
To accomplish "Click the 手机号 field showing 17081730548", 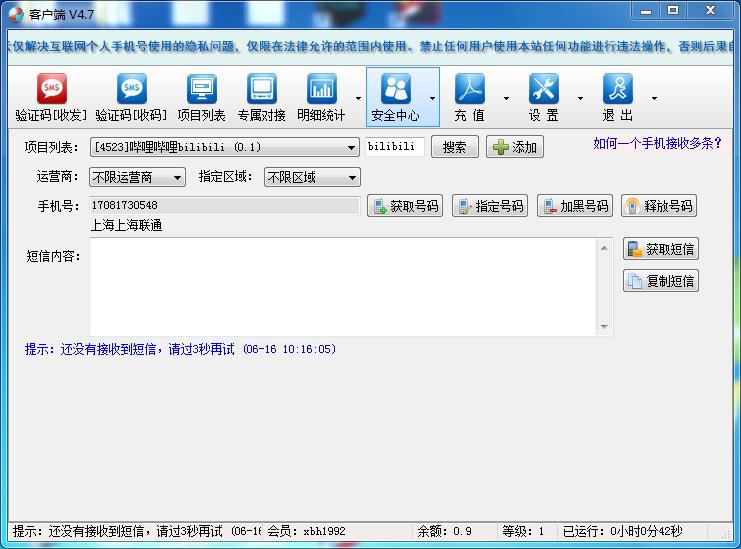I will pos(224,206).
